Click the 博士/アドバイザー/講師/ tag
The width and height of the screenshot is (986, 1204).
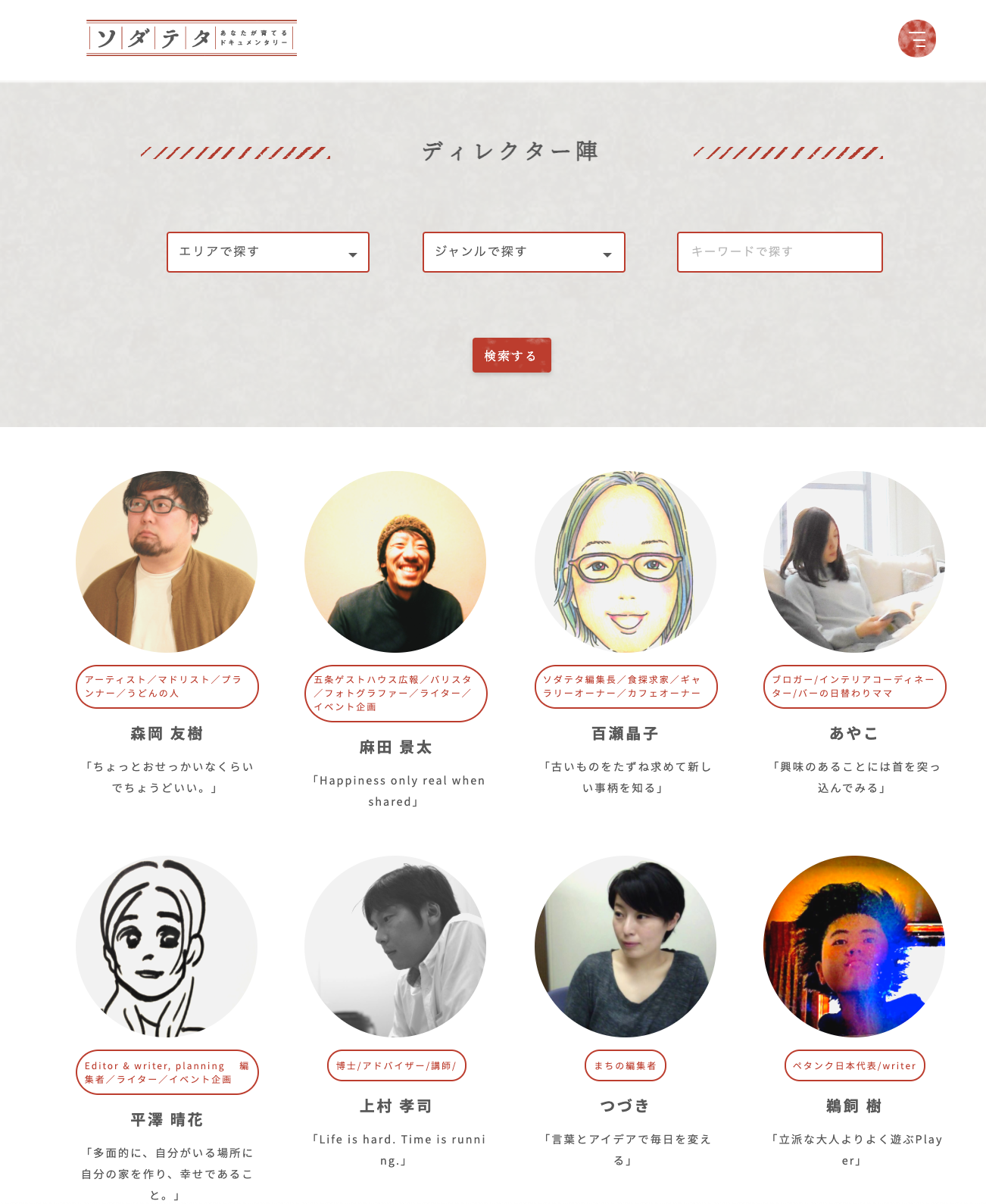(x=396, y=1065)
